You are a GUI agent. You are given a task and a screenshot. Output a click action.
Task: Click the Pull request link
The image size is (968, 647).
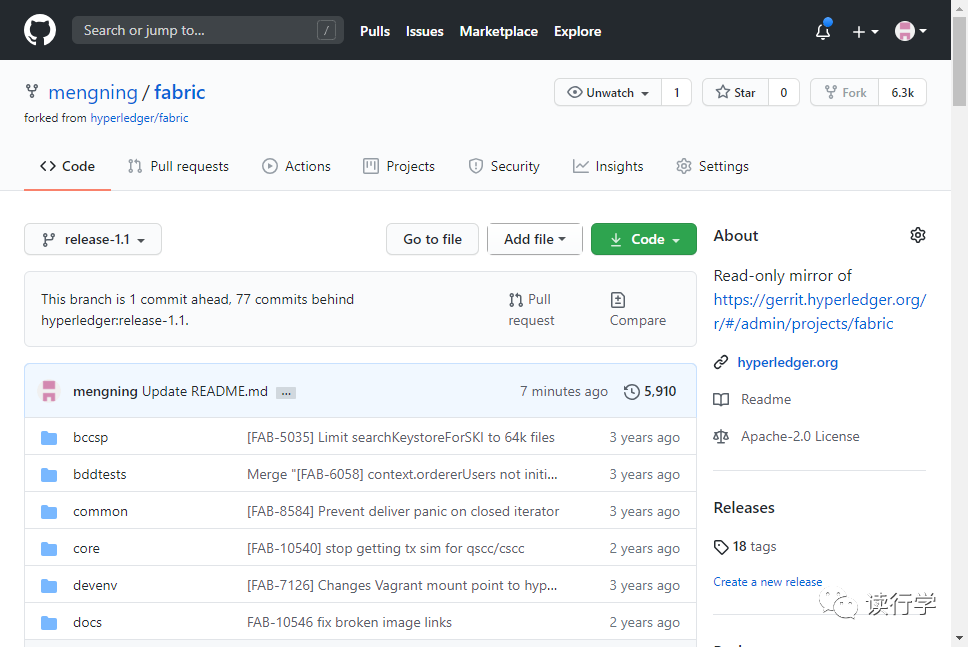coord(531,309)
